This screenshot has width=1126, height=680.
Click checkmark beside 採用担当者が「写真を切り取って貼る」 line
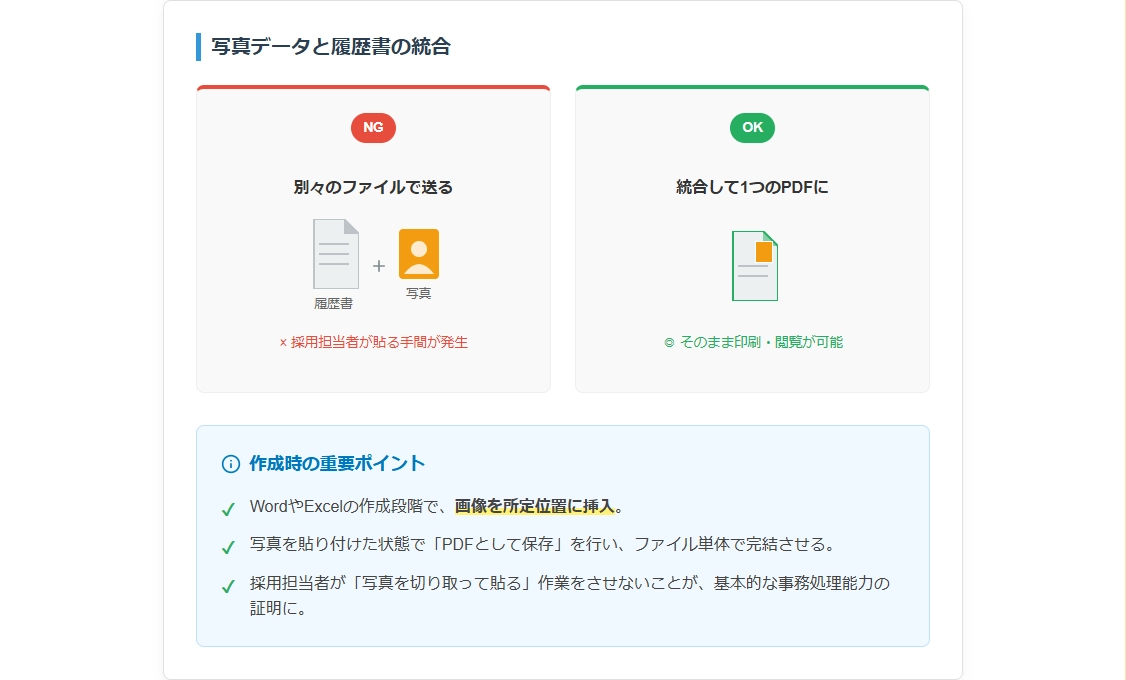pyautogui.click(x=228, y=587)
